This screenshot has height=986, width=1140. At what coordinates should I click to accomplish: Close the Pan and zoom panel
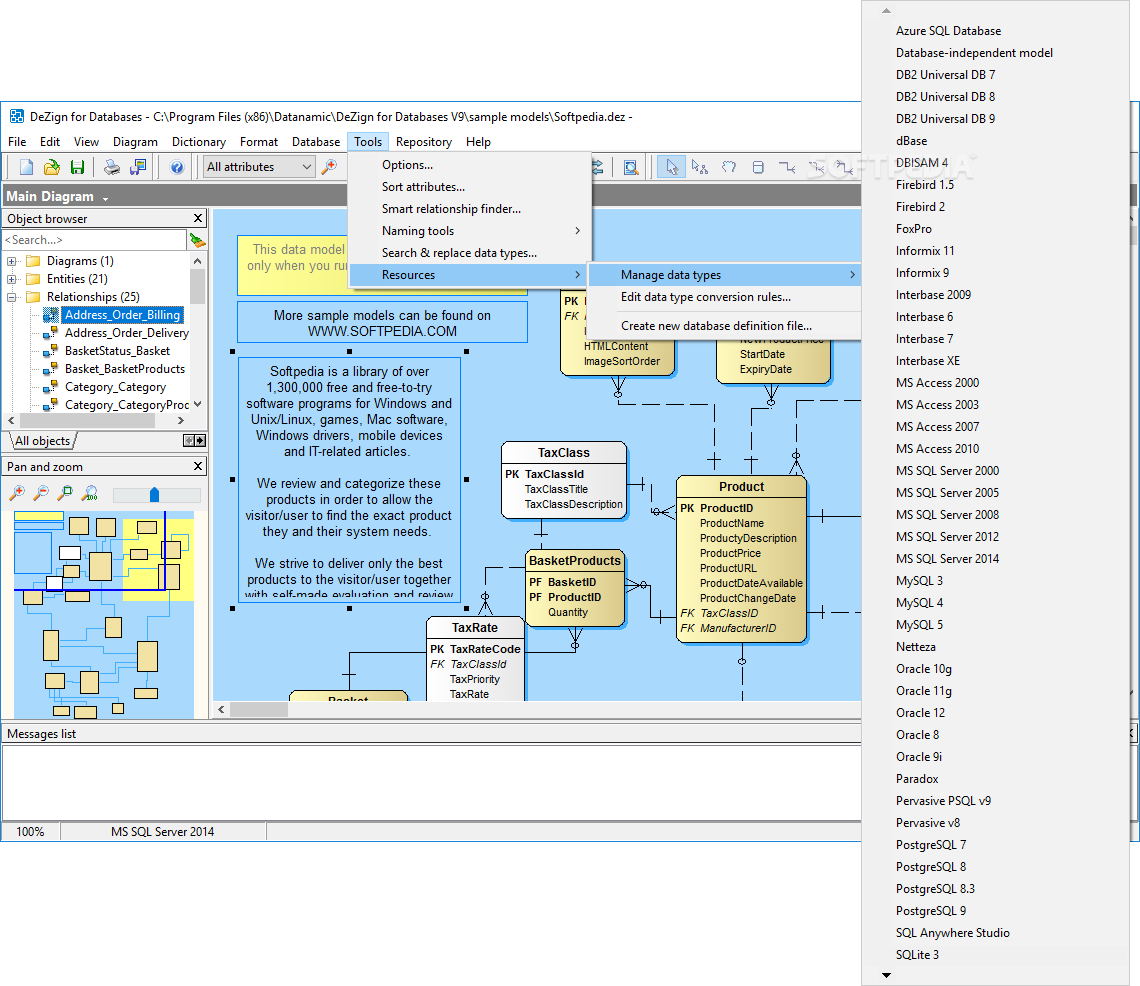point(198,466)
